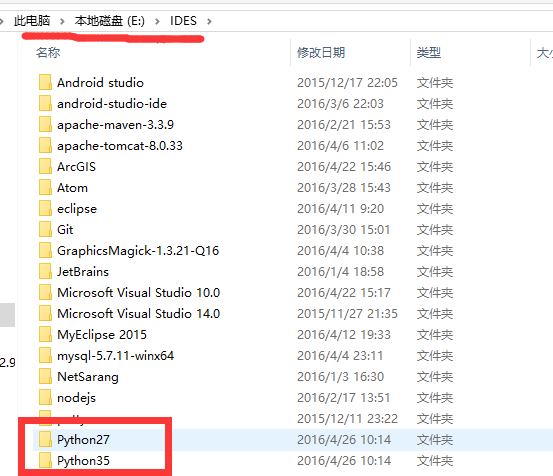Click the Microsoft Visual Studio 14.0 folder icon

tap(45, 313)
